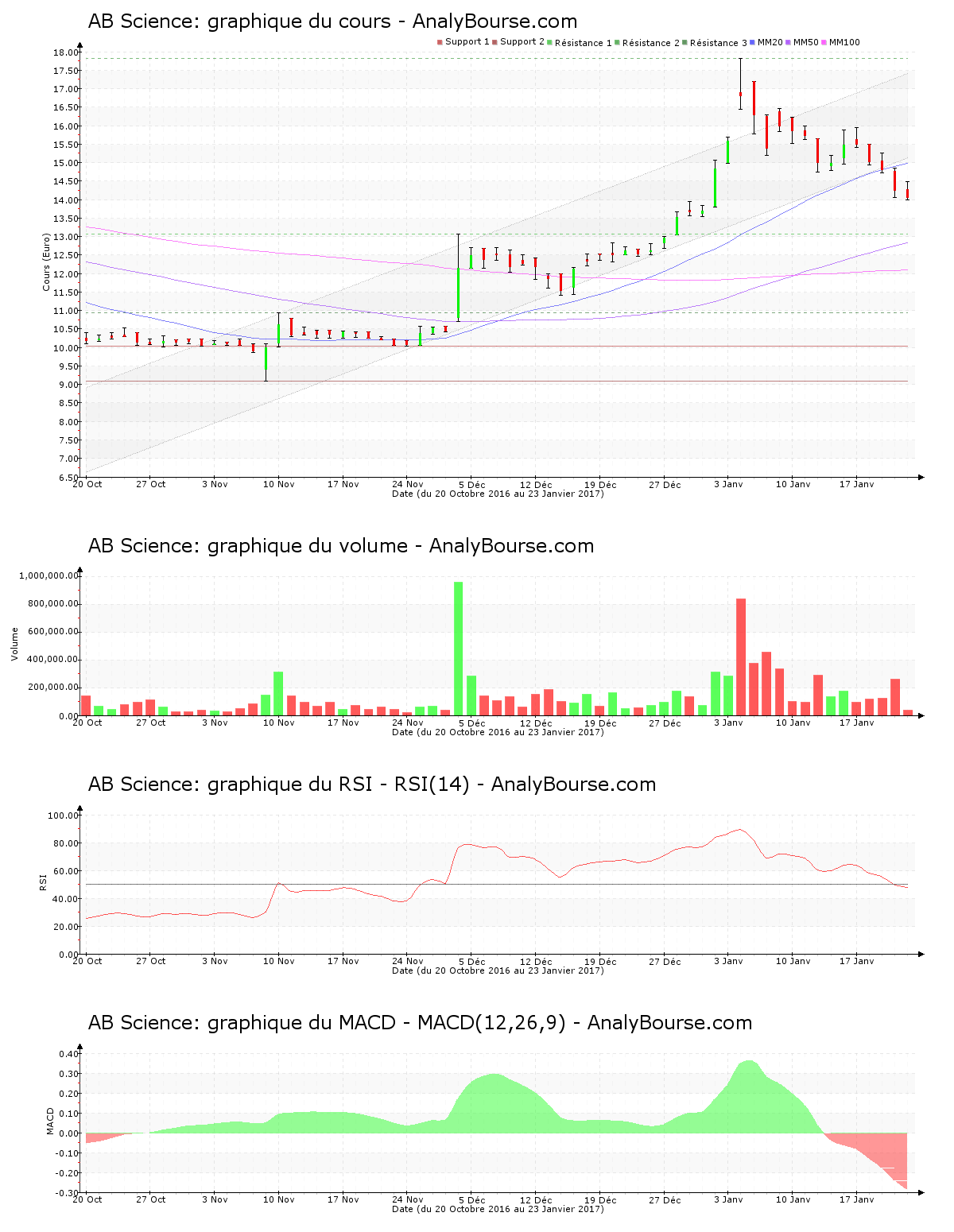Click the highest-peaking candle near 17.80

740,84
